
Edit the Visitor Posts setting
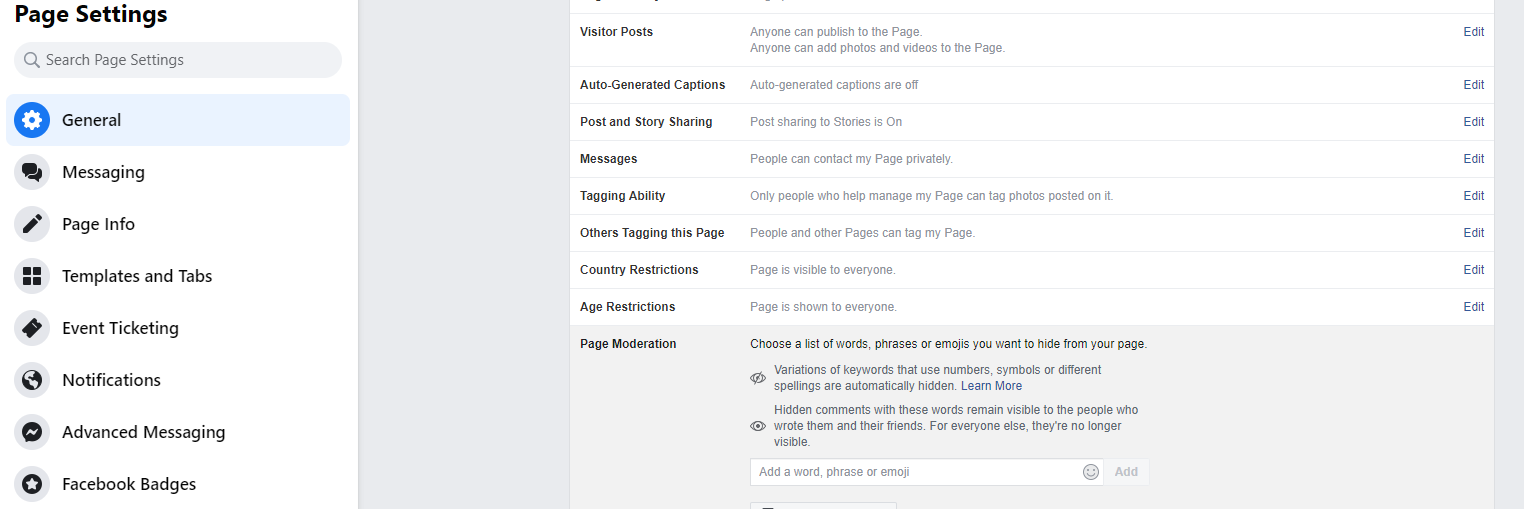pos(1474,32)
